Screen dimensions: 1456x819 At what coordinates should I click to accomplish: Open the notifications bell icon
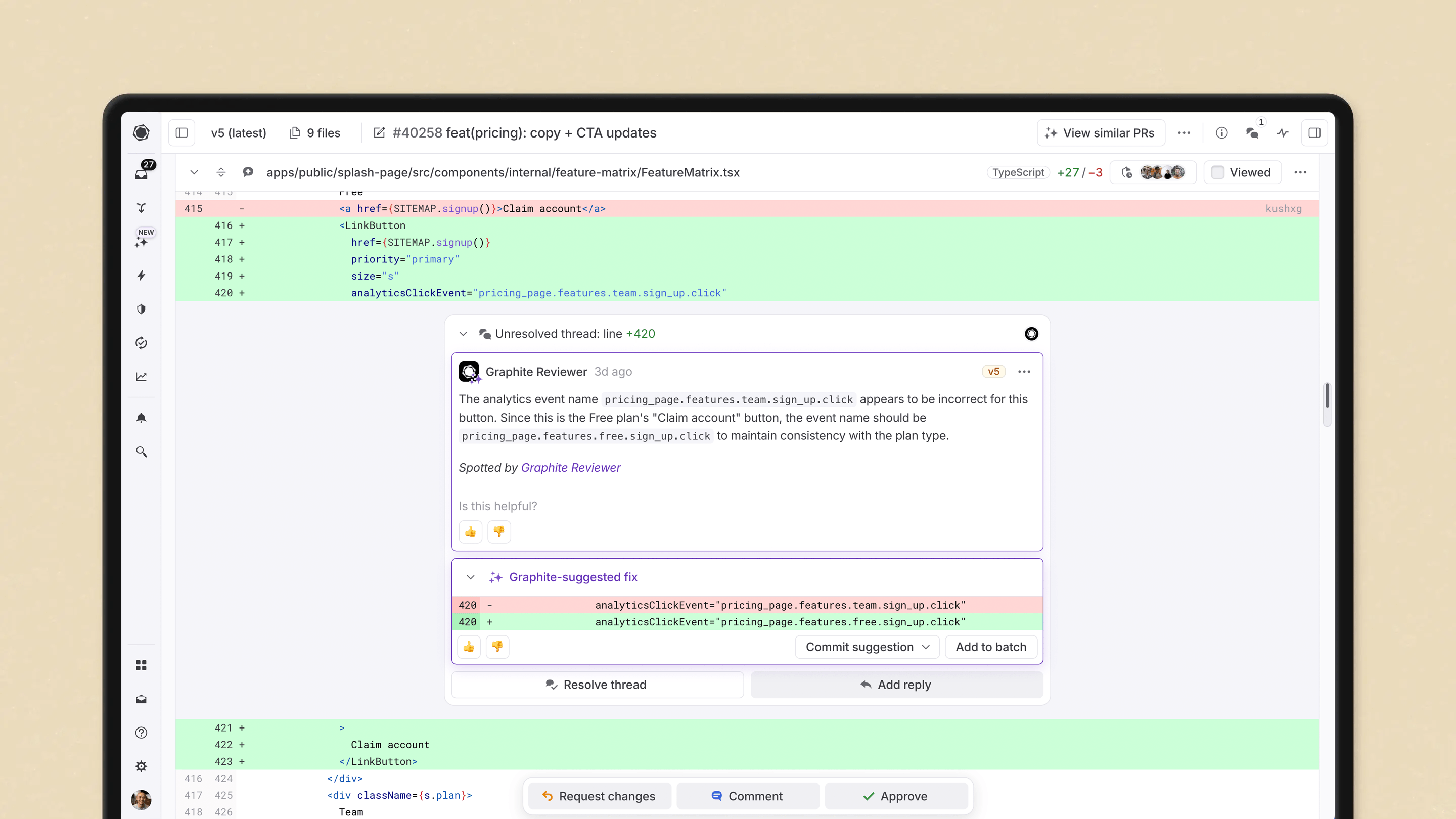[142, 418]
